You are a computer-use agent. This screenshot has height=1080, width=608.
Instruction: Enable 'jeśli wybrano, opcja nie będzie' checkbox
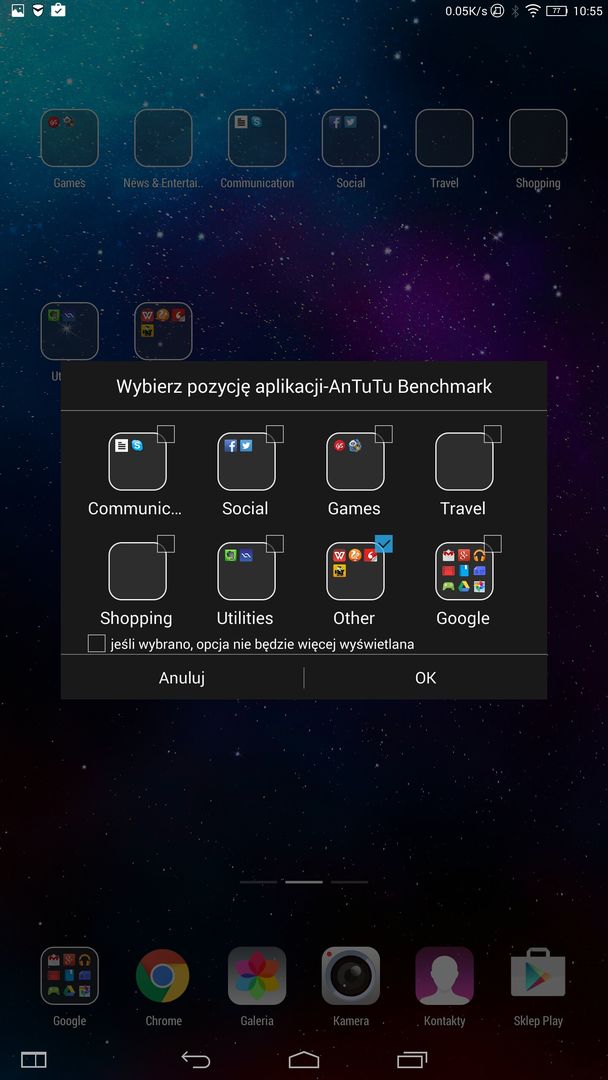coord(96,644)
